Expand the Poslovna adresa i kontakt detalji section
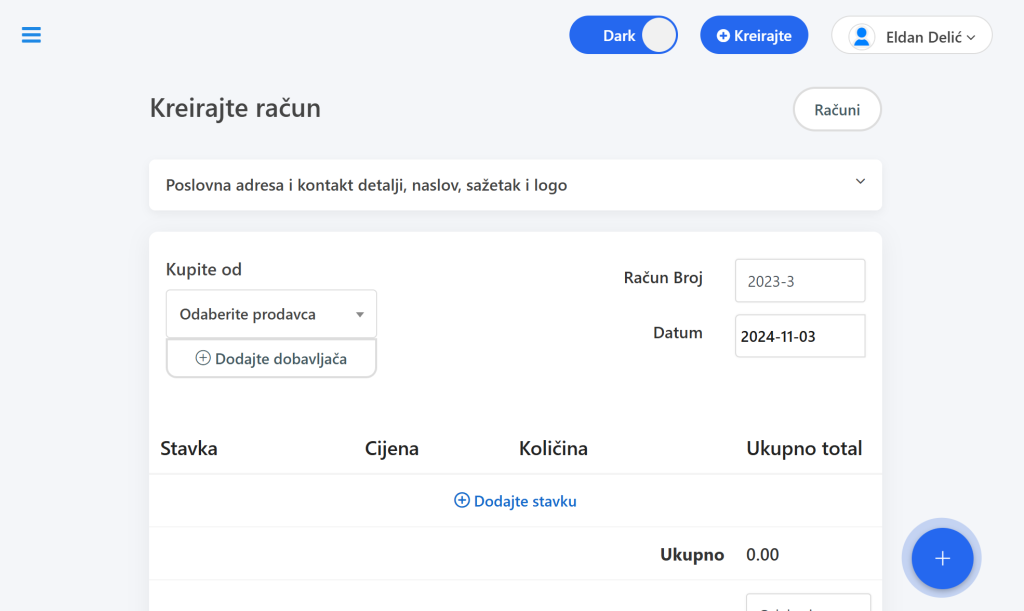Screen dimensions: 1024x611 [515, 185]
